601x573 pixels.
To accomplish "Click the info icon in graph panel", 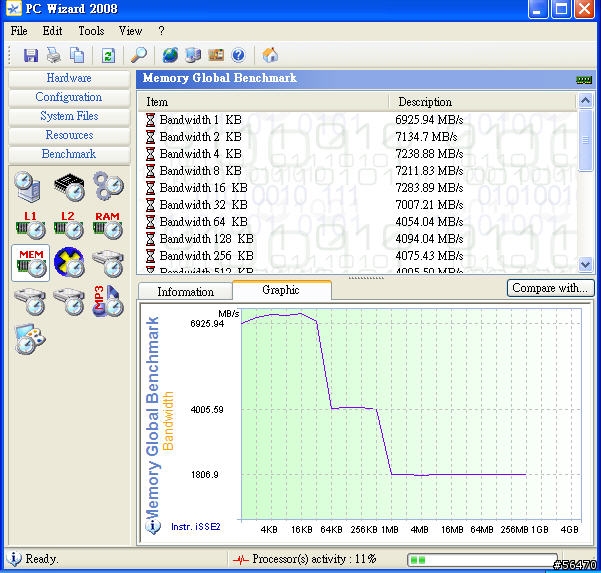I will tap(153, 527).
